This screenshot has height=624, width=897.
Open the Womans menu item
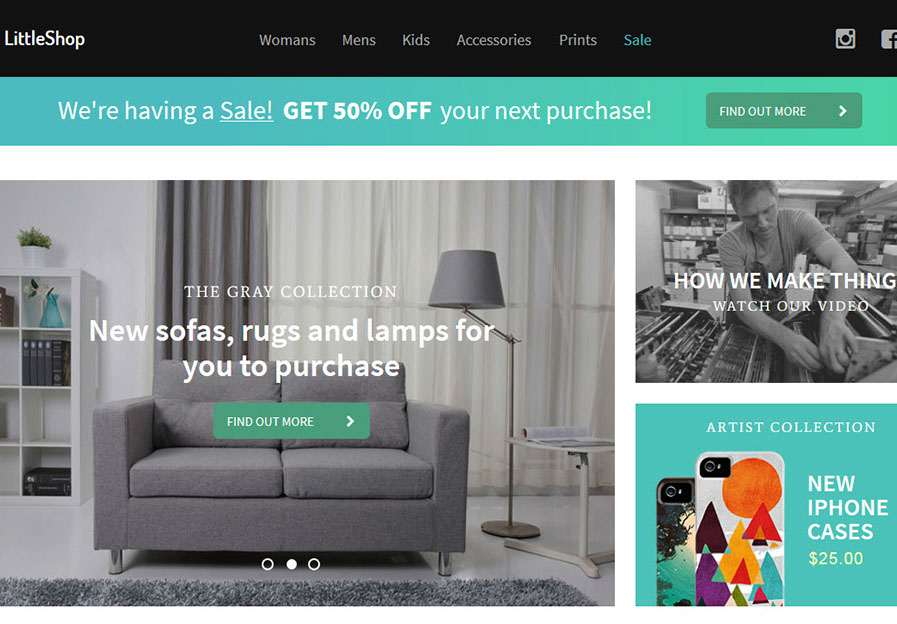(287, 40)
